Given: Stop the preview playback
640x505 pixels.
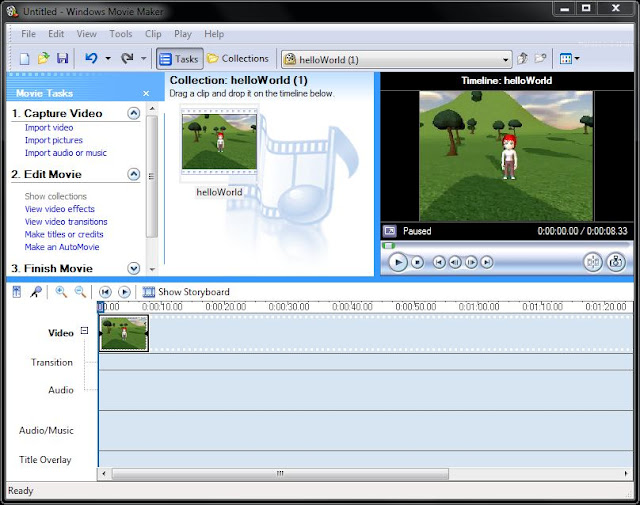Looking at the screenshot, I should click(x=417, y=262).
